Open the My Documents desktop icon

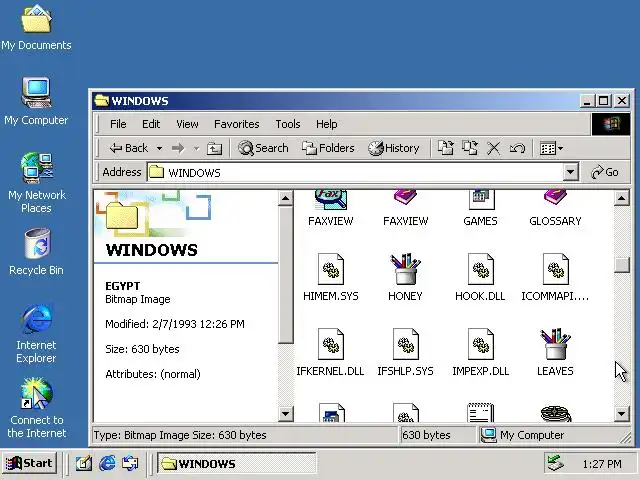tap(36, 27)
